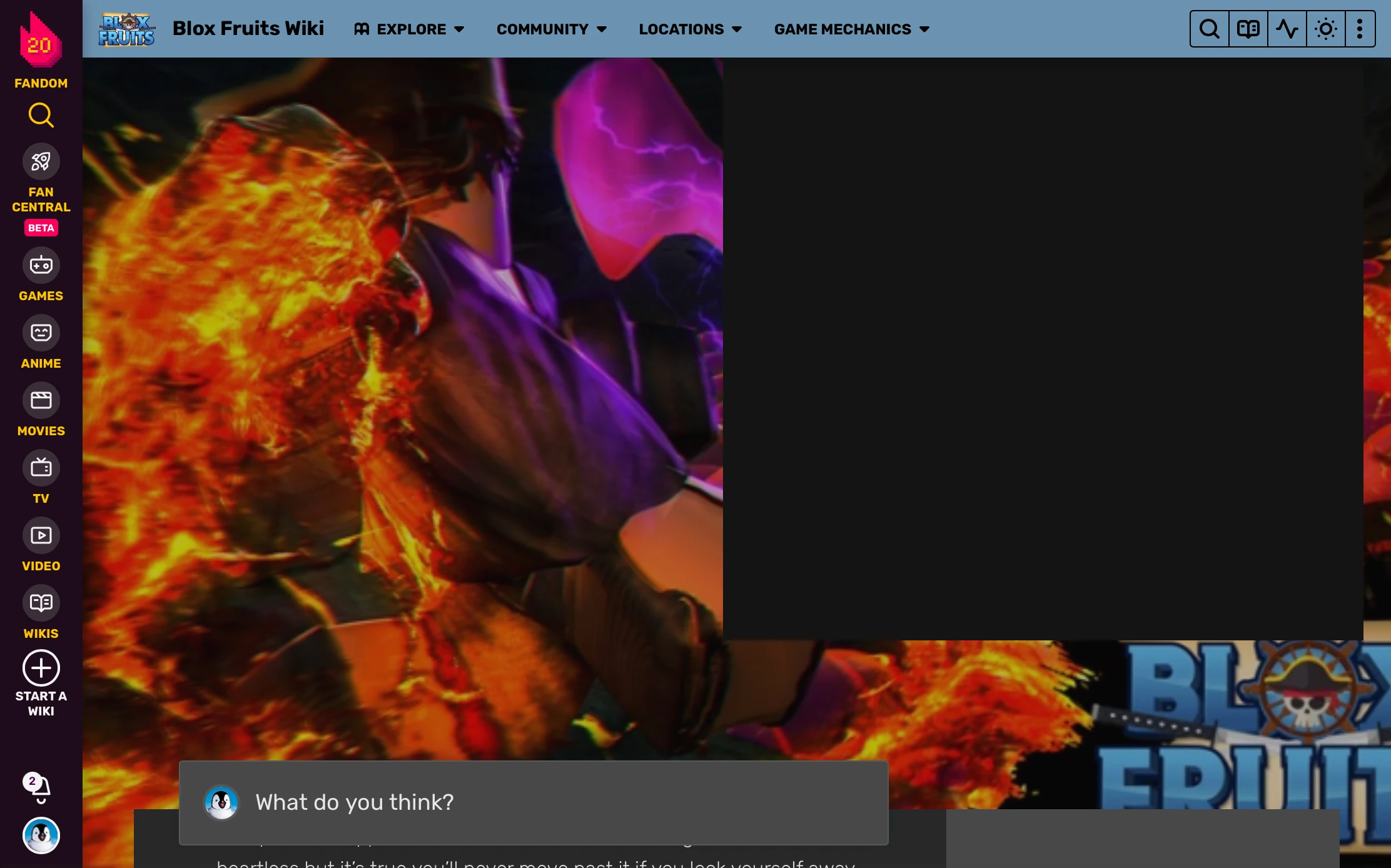The width and height of the screenshot is (1391, 868).
Task: Open the Game Mechanics menu
Action: (851, 29)
